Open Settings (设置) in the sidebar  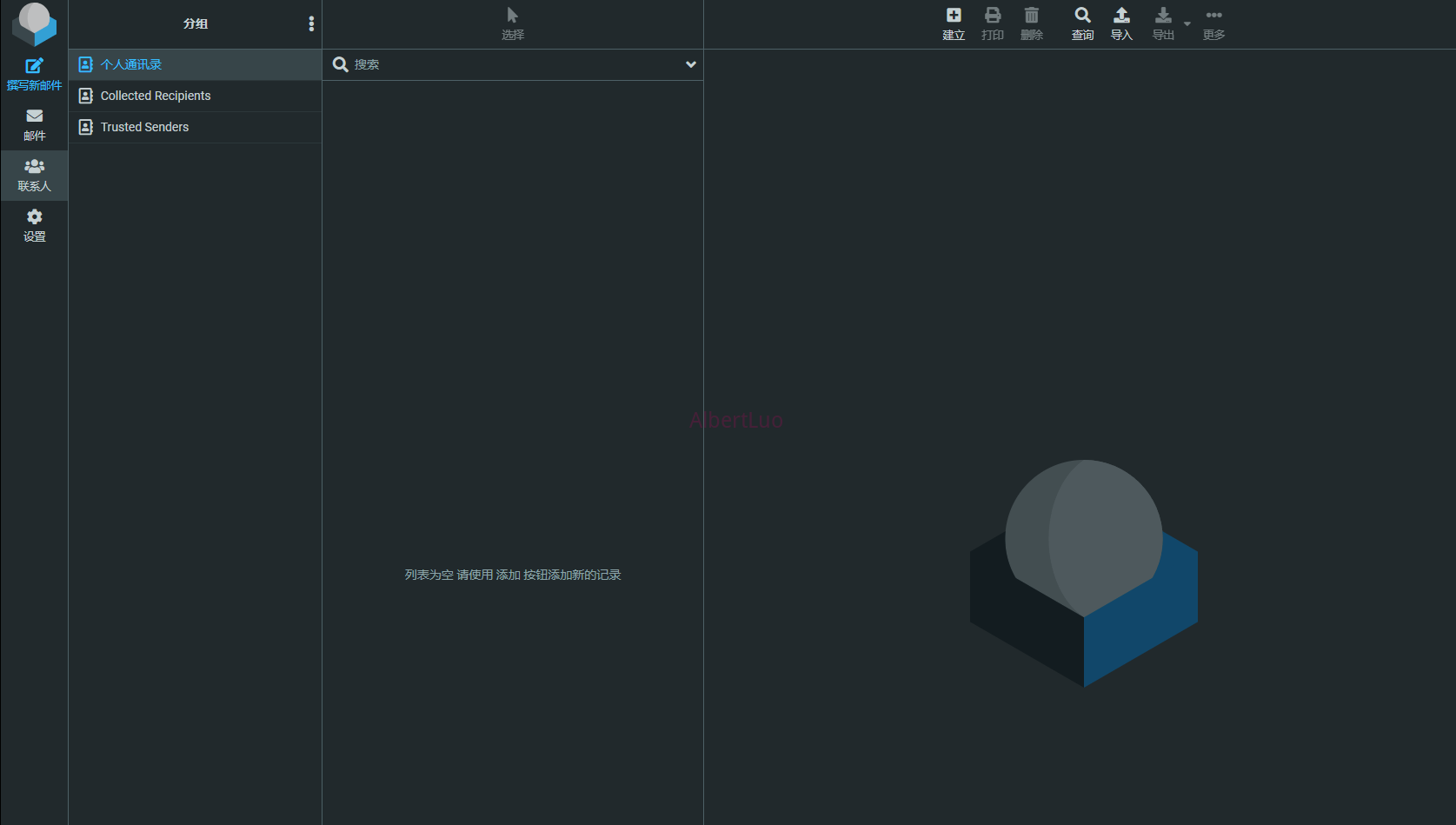point(34,226)
